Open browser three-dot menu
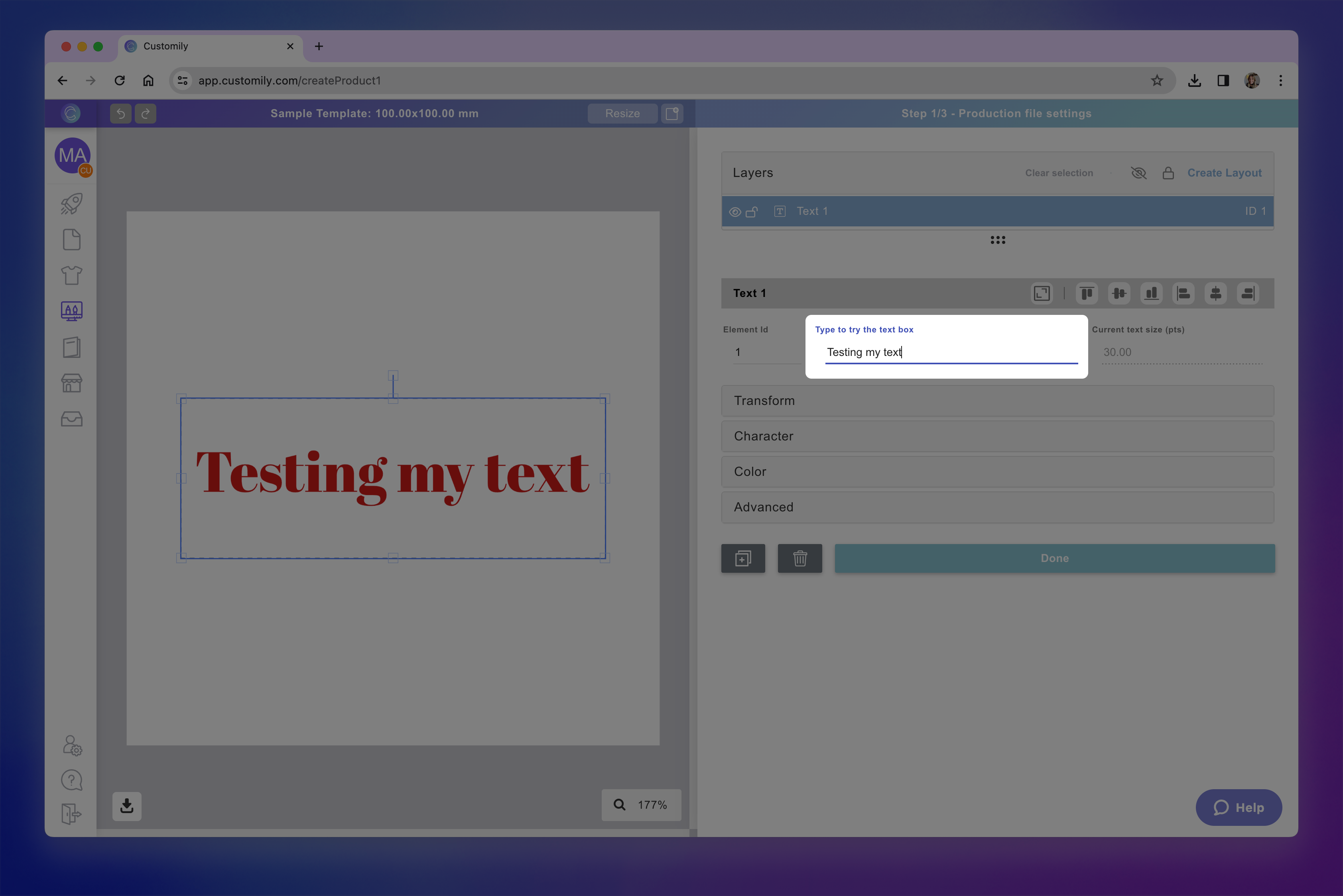Viewport: 1343px width, 896px height. (1281, 81)
